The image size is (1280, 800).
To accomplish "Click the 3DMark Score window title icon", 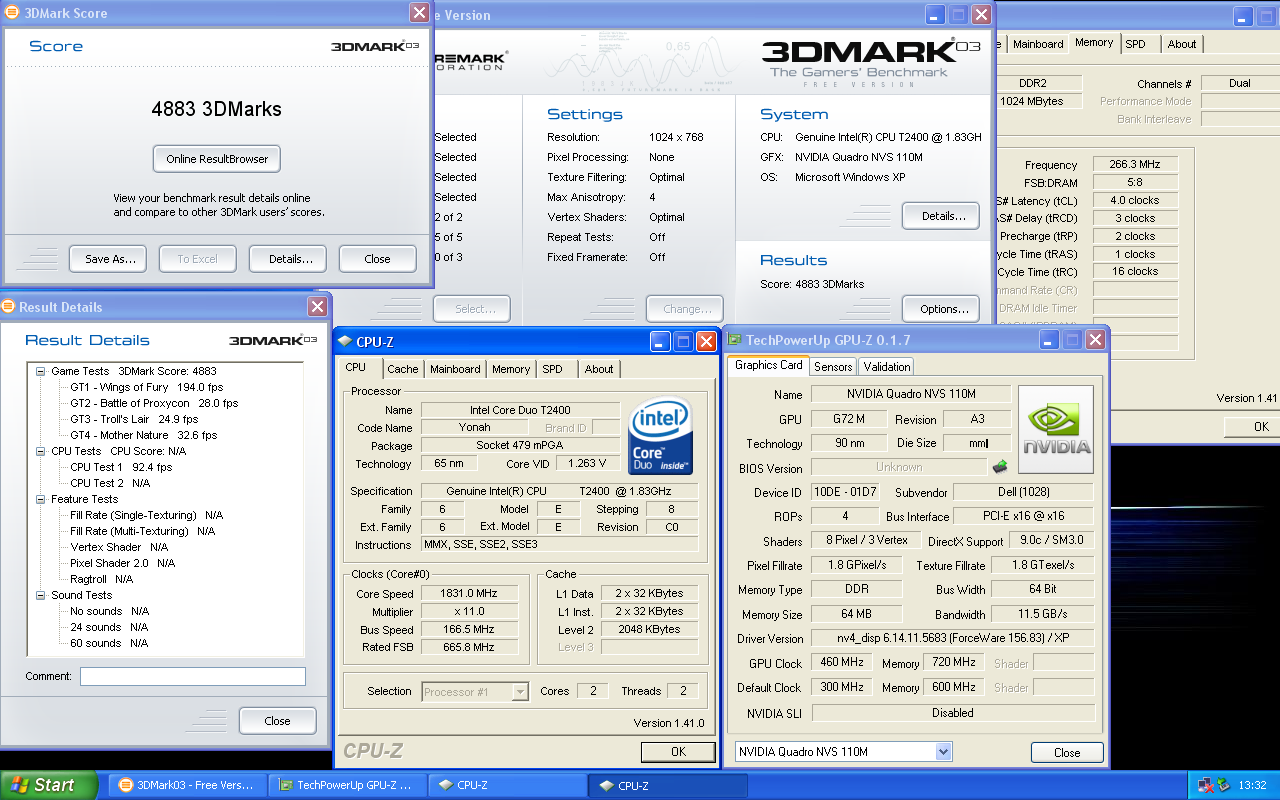I will (12, 13).
